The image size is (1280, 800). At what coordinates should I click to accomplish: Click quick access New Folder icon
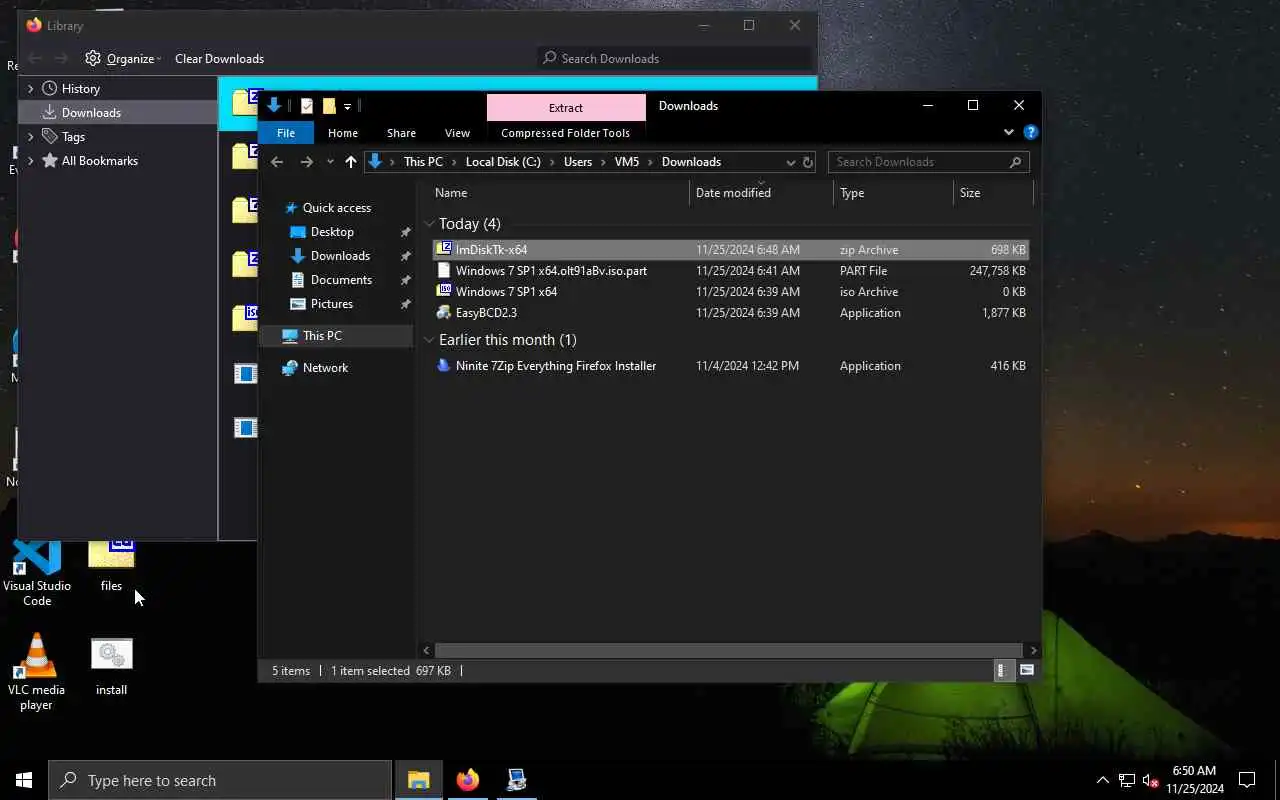(328, 106)
